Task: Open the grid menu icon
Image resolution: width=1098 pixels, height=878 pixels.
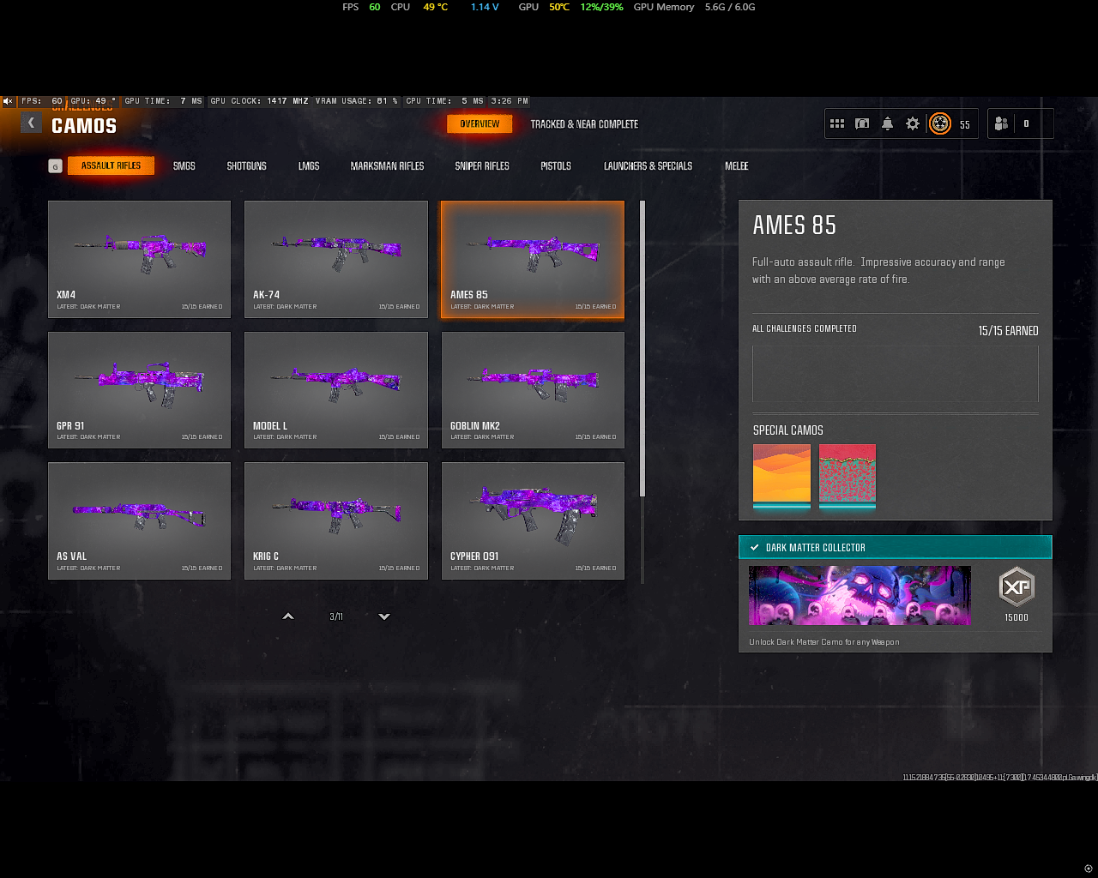Action: point(837,124)
